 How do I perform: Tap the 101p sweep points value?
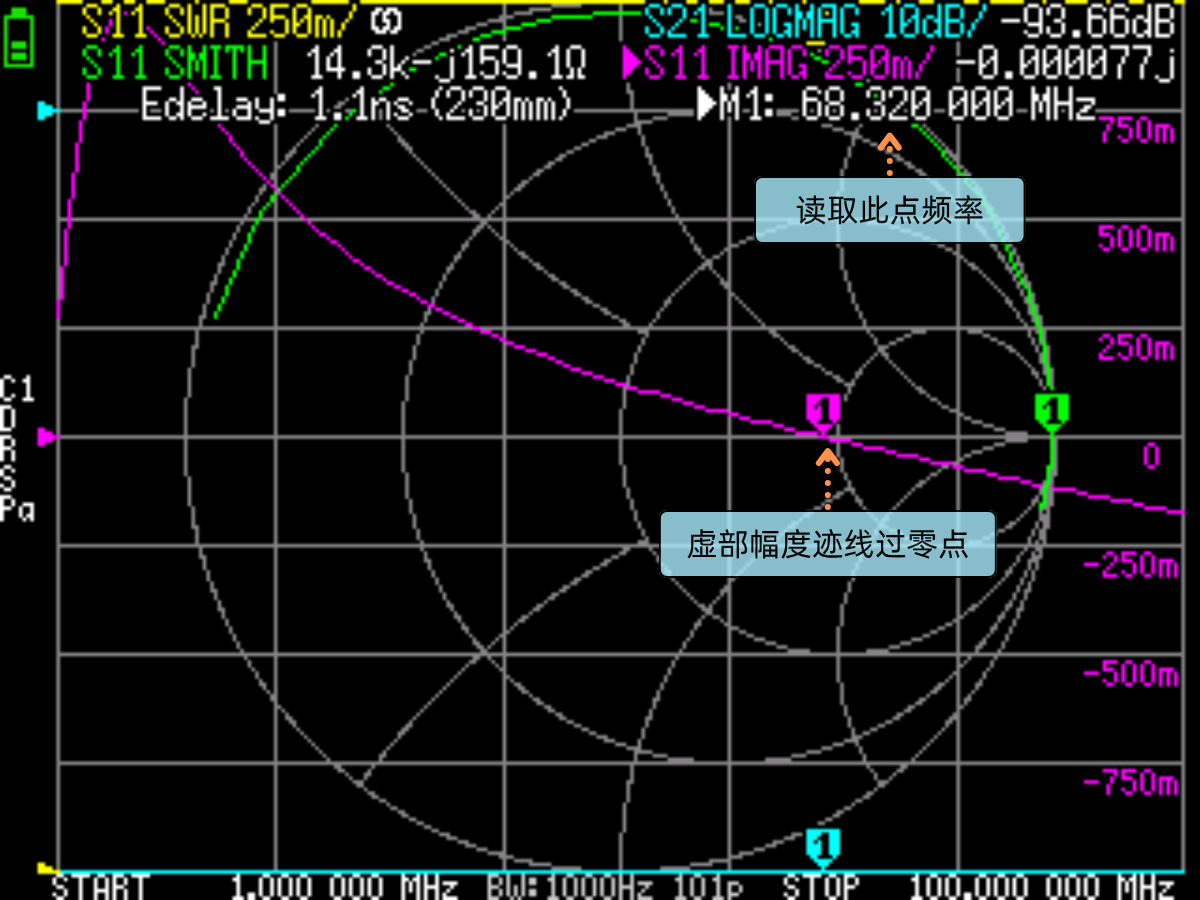tap(709, 887)
